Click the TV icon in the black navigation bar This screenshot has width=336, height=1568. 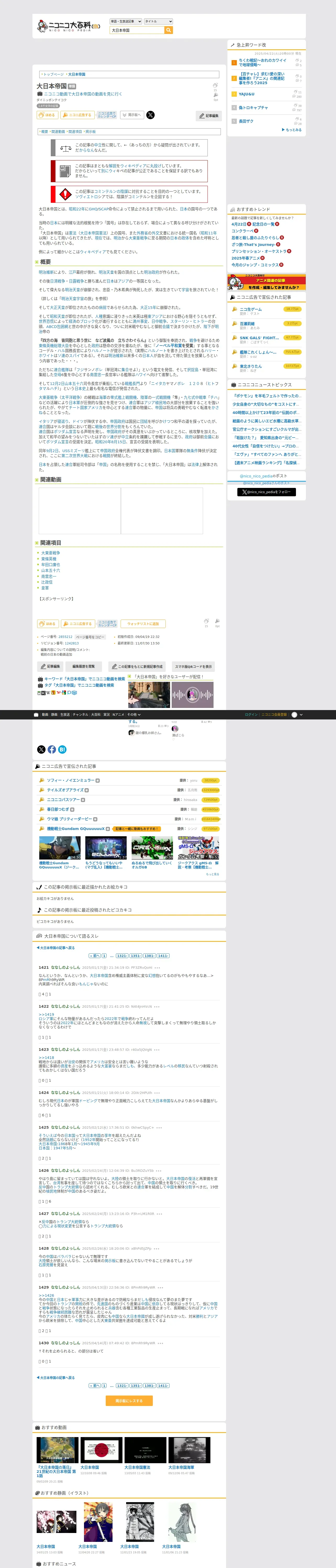(x=36, y=714)
